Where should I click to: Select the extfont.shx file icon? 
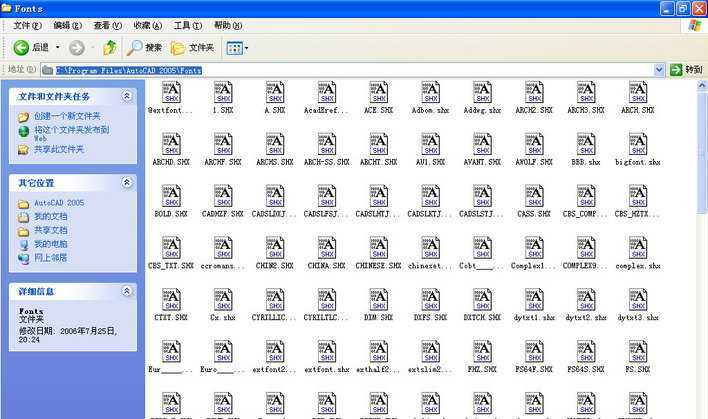point(327,352)
